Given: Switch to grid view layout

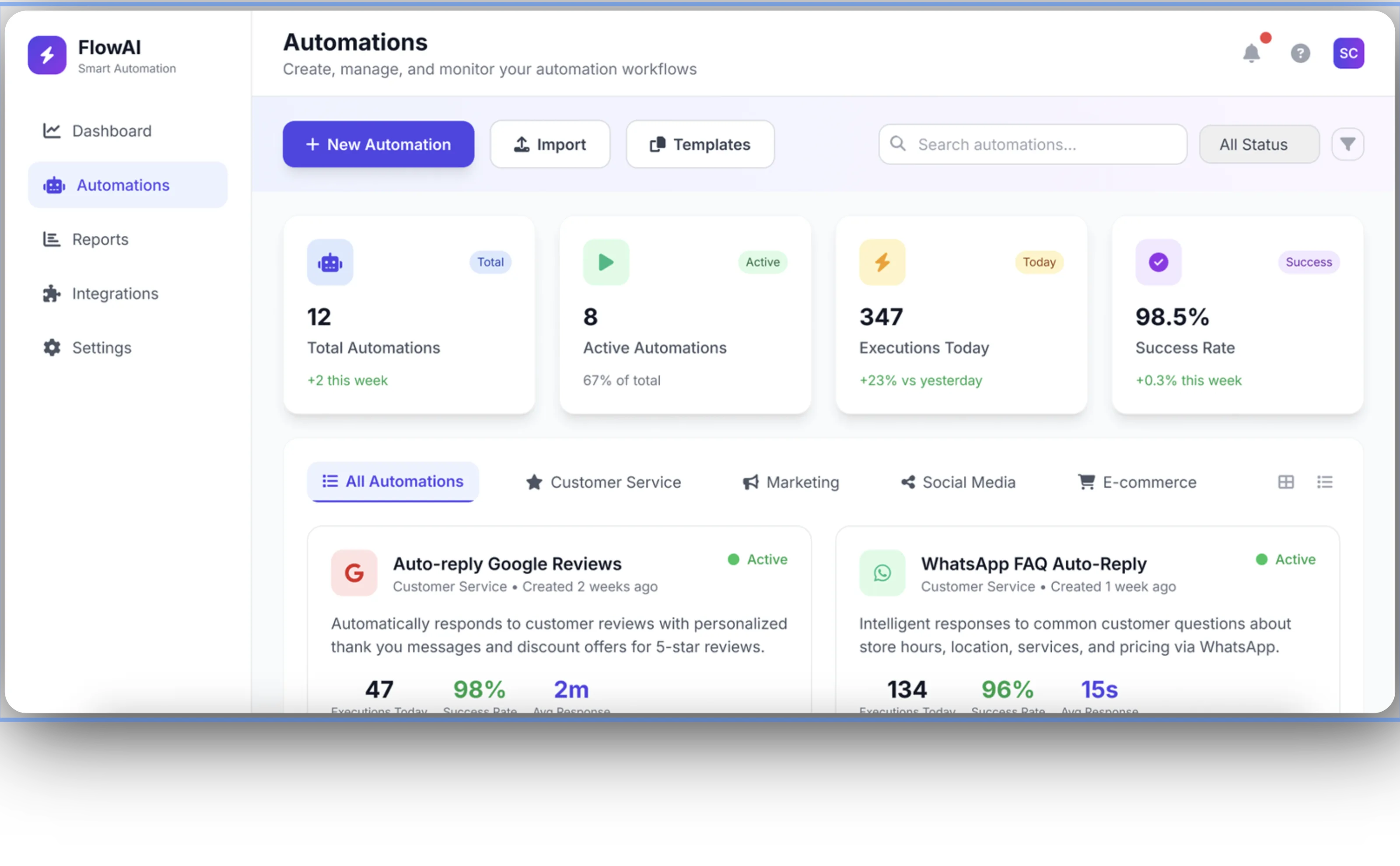Looking at the screenshot, I should pyautogui.click(x=1286, y=482).
